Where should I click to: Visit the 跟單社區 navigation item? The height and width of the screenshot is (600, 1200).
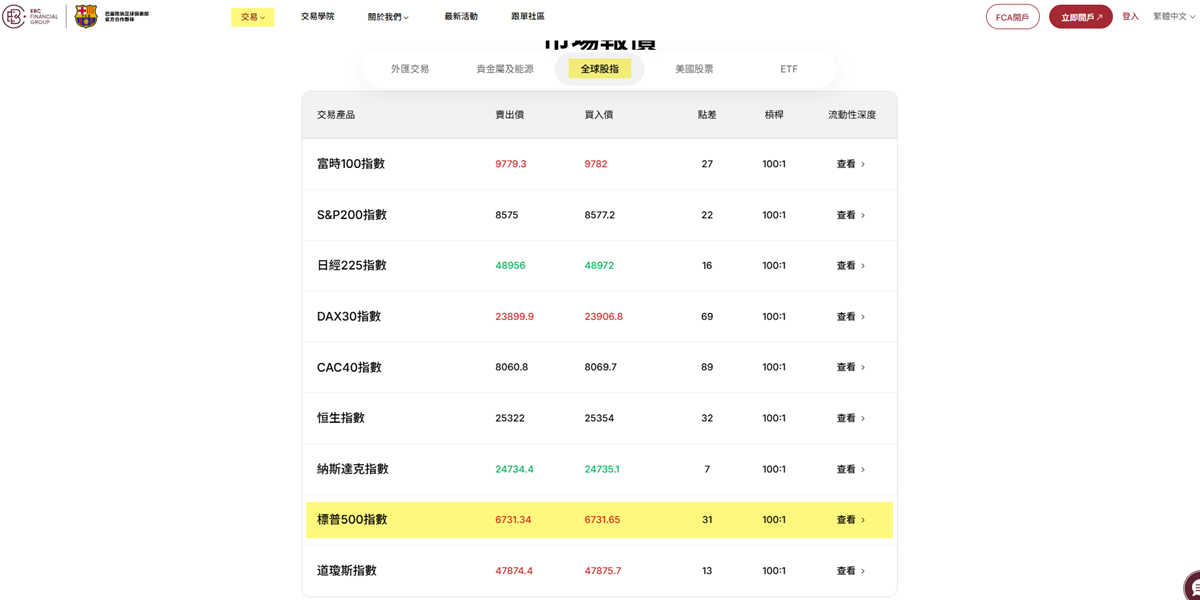(x=528, y=16)
